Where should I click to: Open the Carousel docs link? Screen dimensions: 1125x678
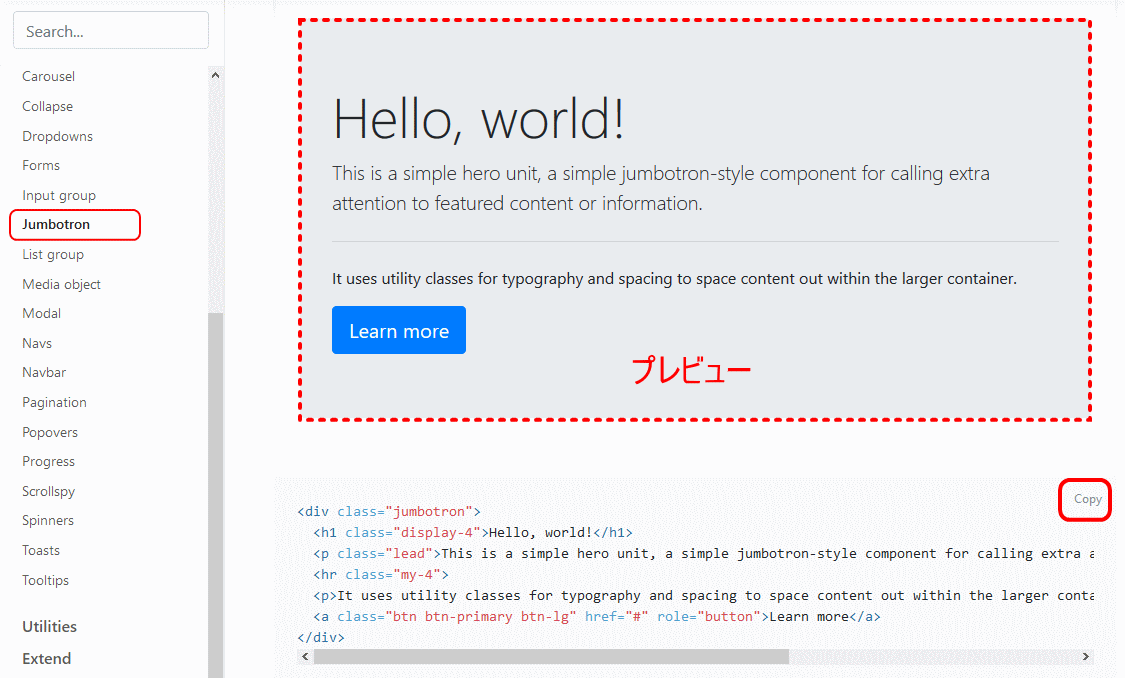click(49, 77)
